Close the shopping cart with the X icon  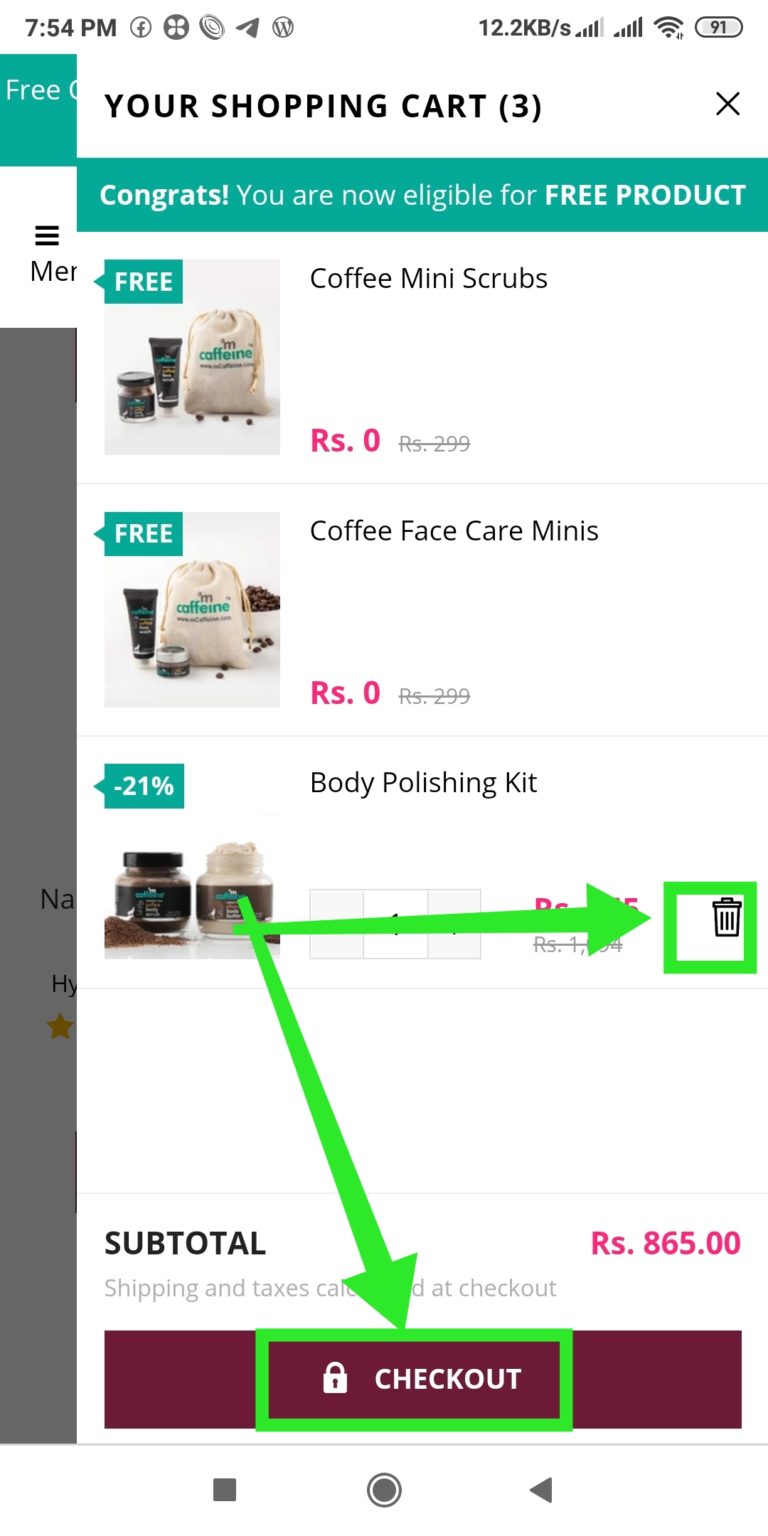(x=728, y=104)
